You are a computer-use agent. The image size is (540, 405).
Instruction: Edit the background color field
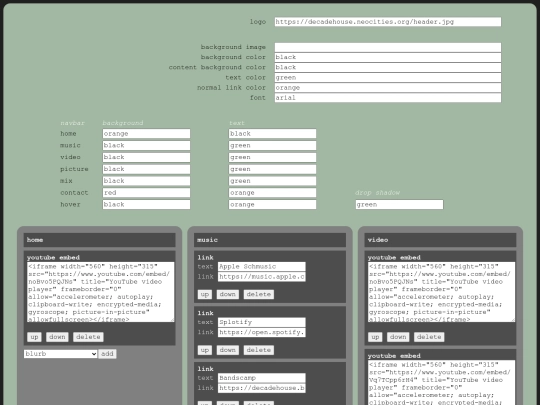pos(388,57)
